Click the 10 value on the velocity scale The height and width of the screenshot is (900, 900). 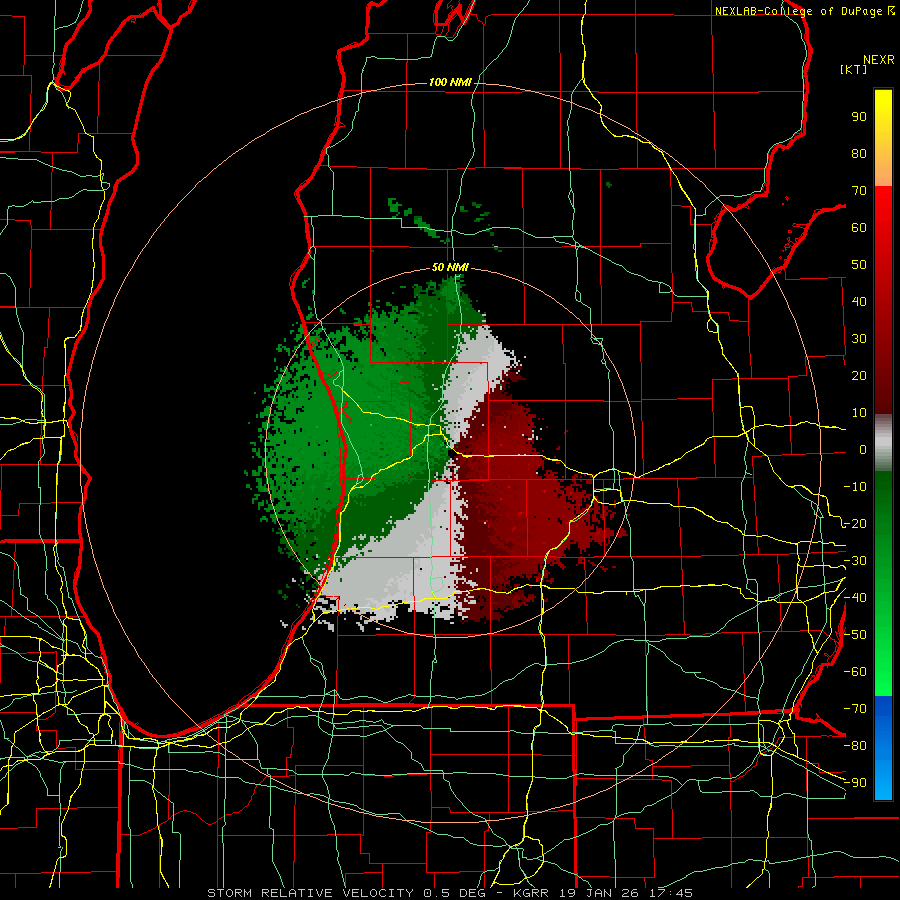coord(859,413)
